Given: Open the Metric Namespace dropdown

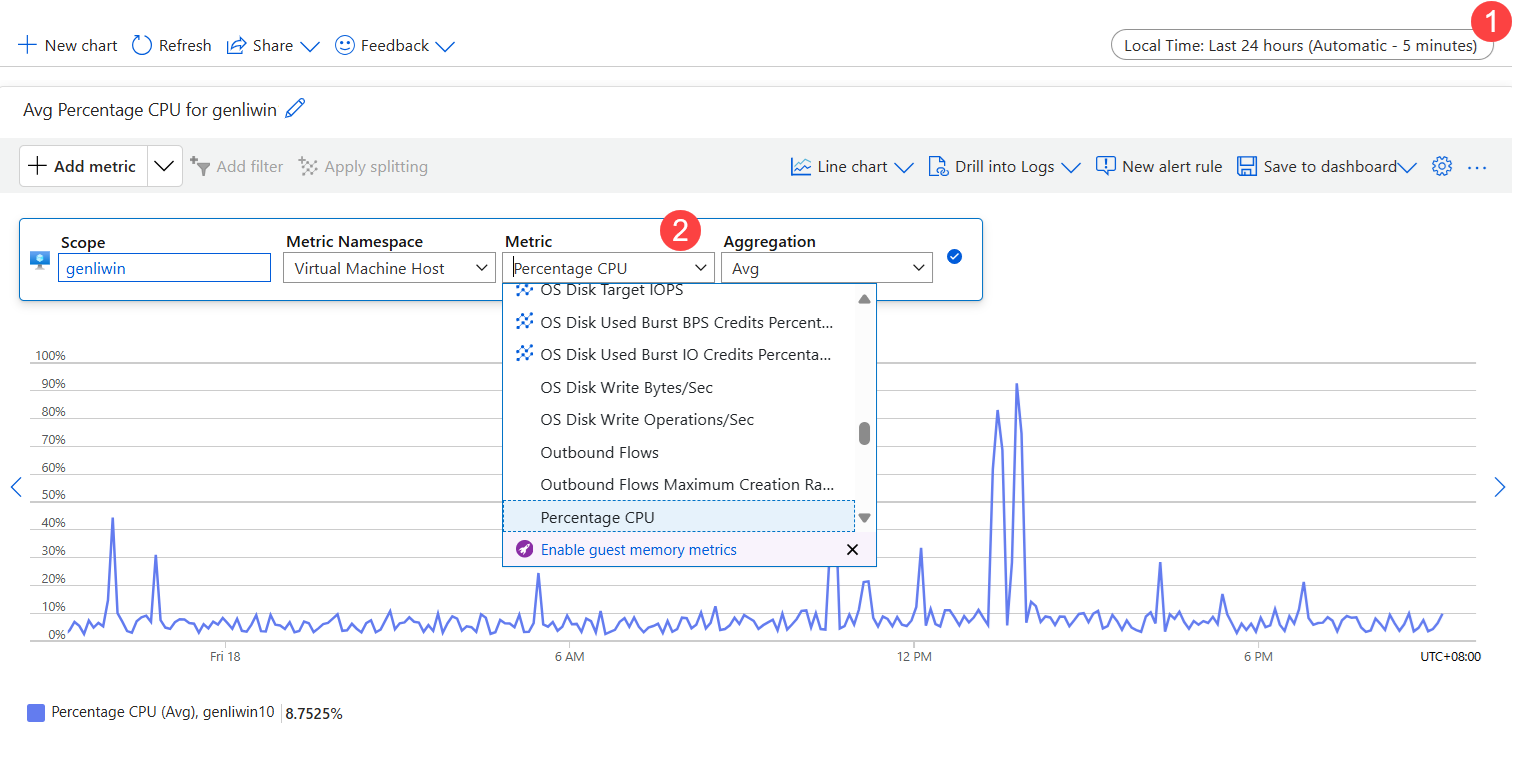Looking at the screenshot, I should (389, 268).
